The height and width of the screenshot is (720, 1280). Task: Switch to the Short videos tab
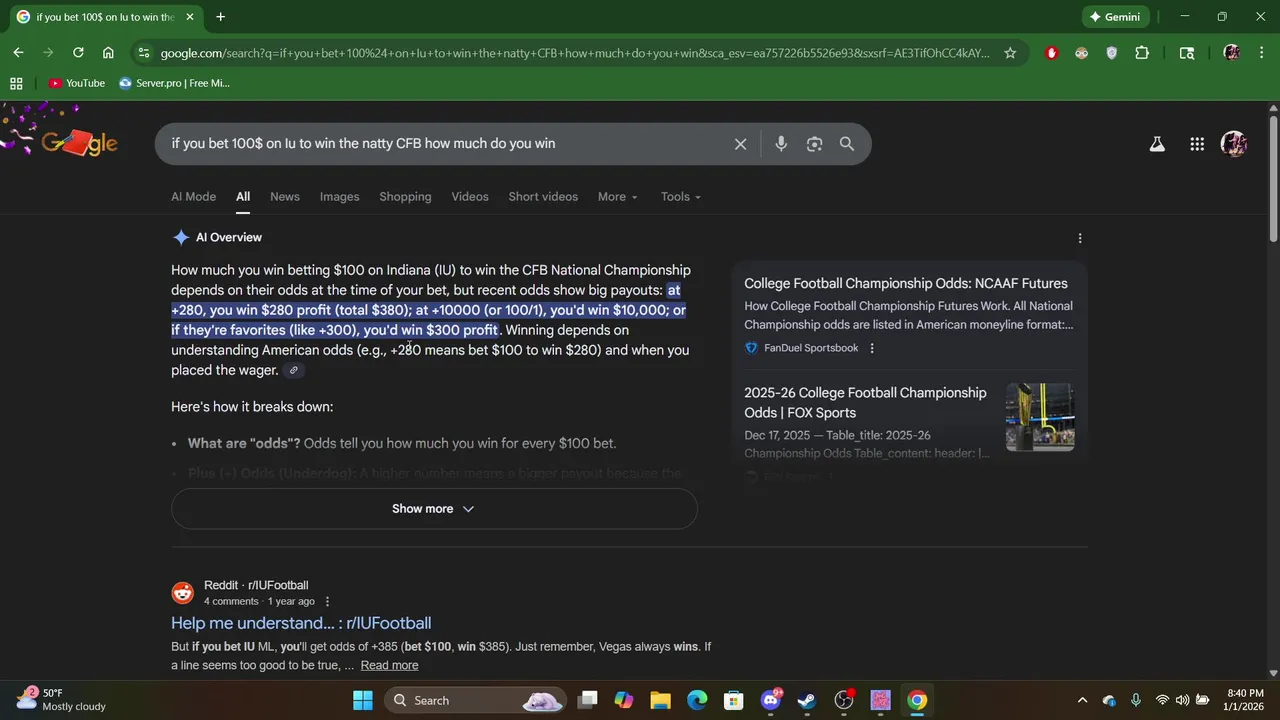(543, 197)
